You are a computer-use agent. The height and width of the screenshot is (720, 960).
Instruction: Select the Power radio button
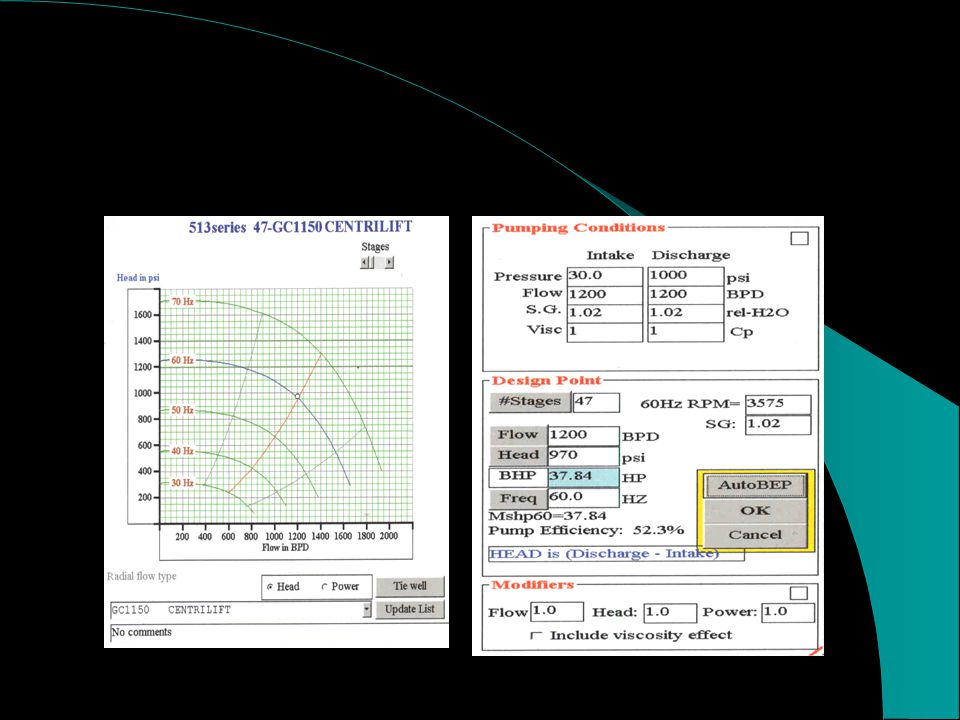(x=324, y=587)
